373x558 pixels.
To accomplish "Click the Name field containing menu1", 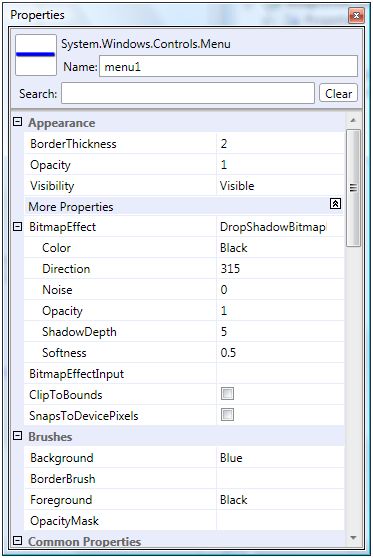I will (228, 66).
